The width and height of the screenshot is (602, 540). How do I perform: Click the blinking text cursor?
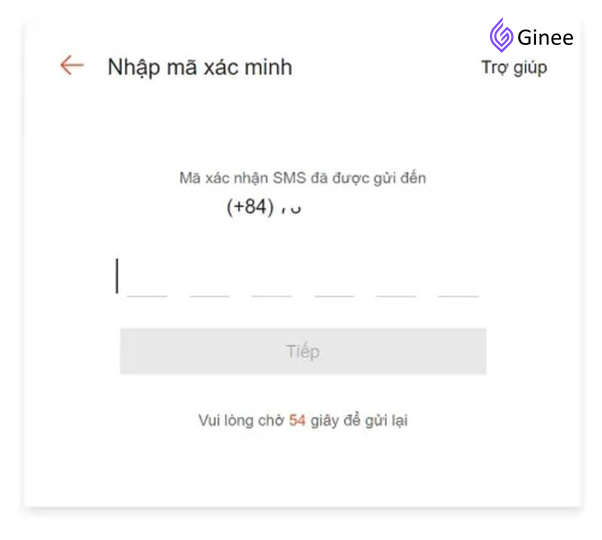click(117, 276)
